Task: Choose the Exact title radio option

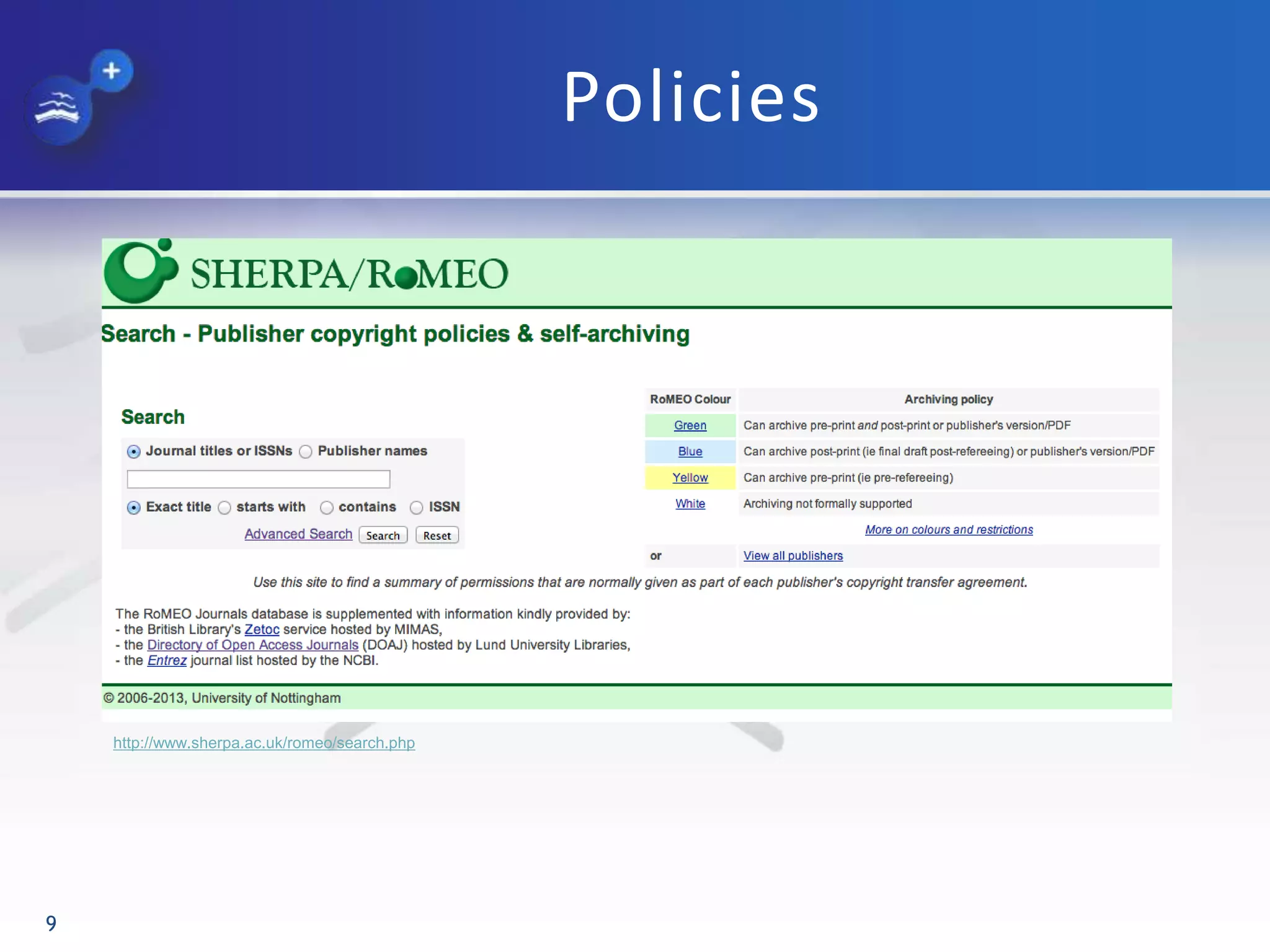Action: click(x=133, y=508)
